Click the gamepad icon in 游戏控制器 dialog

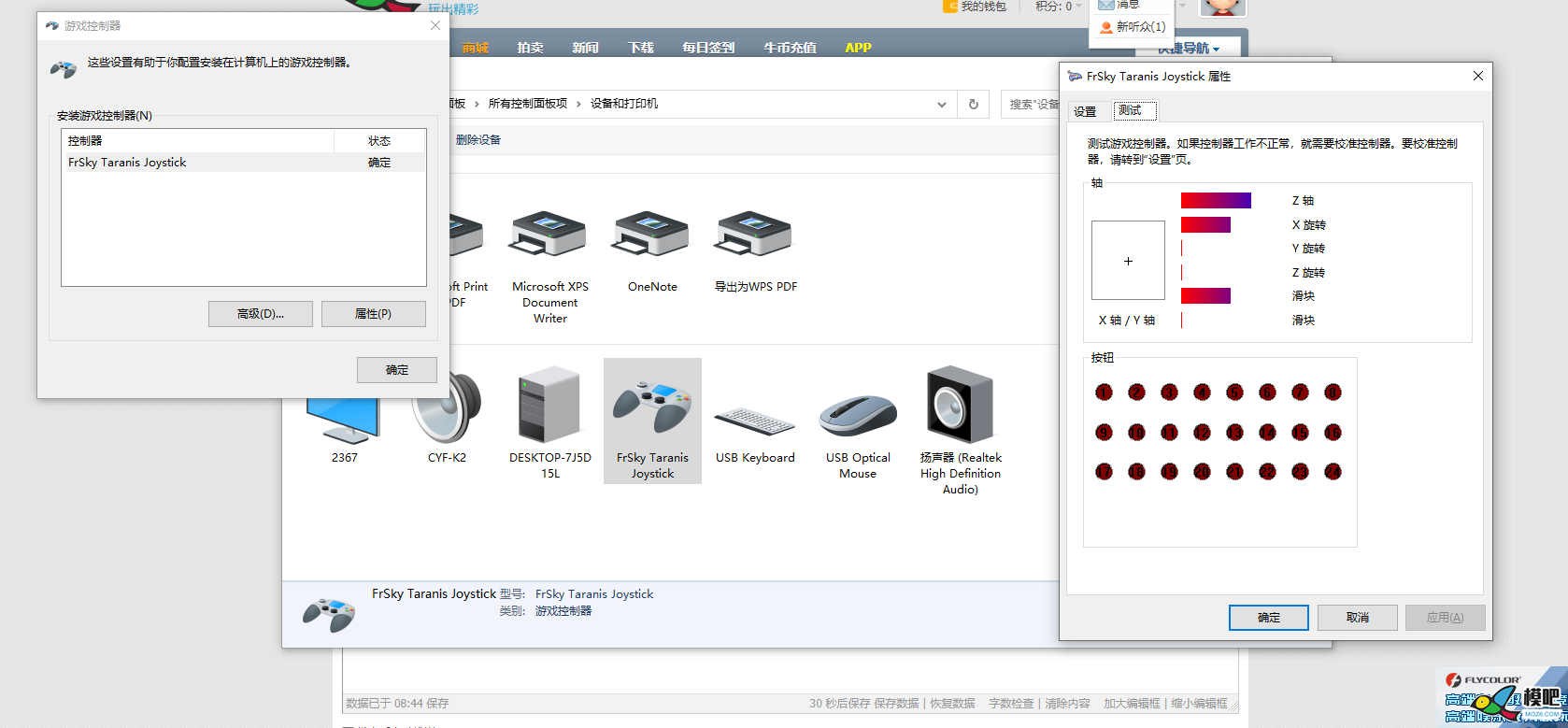(x=63, y=68)
